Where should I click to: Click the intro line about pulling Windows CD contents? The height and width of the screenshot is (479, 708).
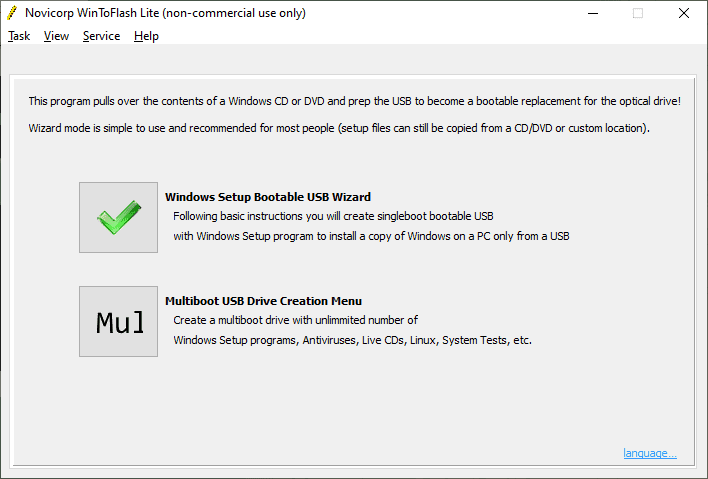tap(354, 101)
